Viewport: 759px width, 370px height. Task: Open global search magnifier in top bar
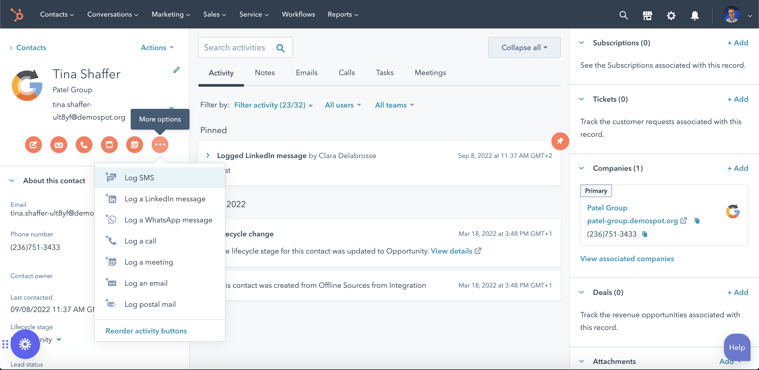(x=623, y=15)
